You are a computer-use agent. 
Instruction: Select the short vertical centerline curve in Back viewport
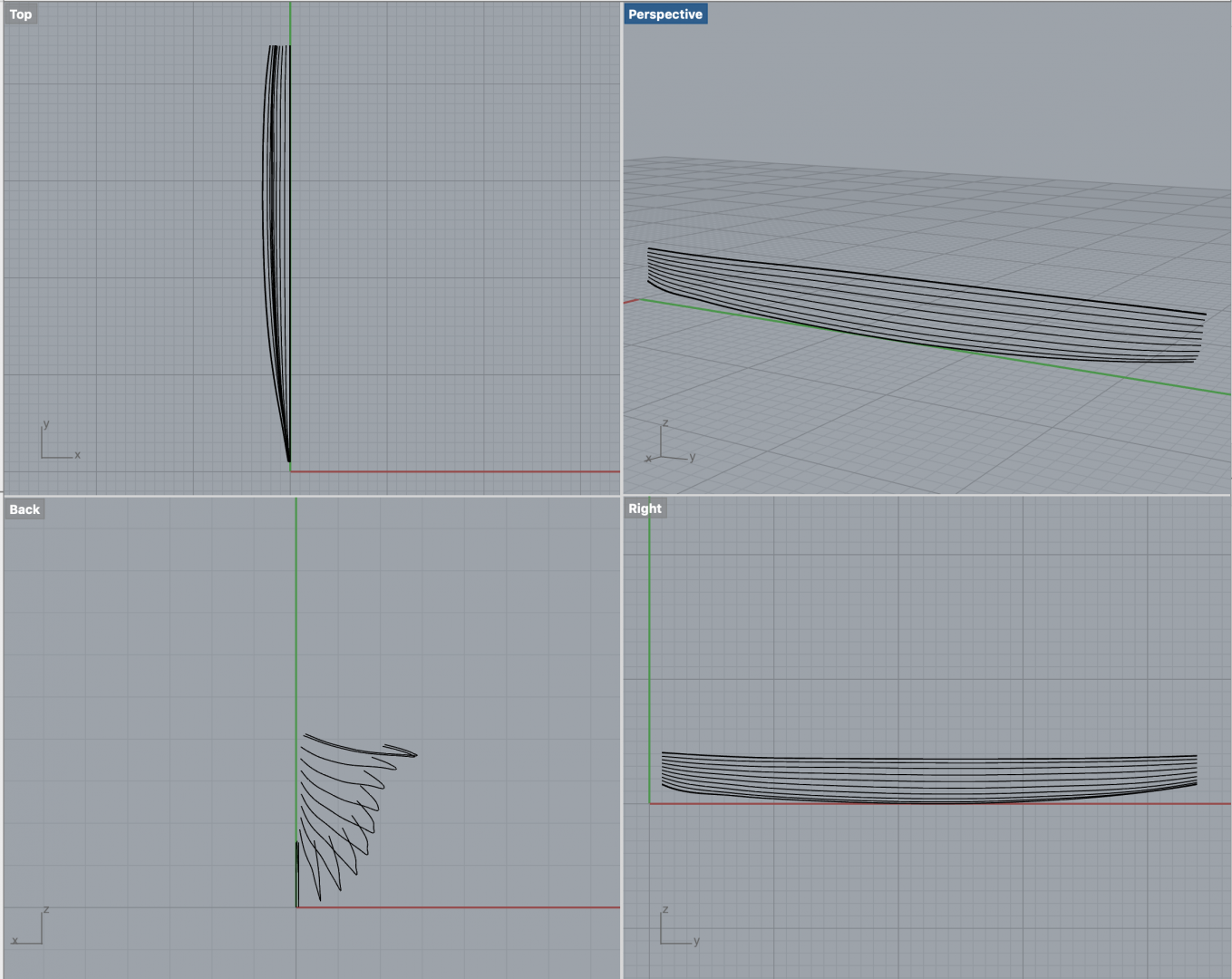click(x=296, y=875)
